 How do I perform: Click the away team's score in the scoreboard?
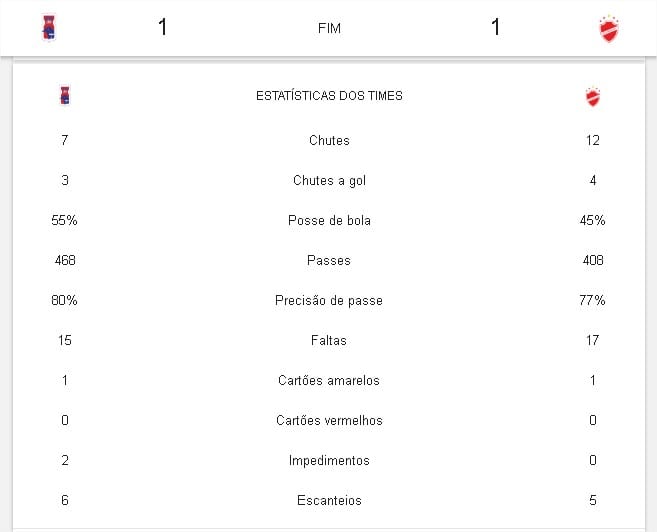pos(495,27)
